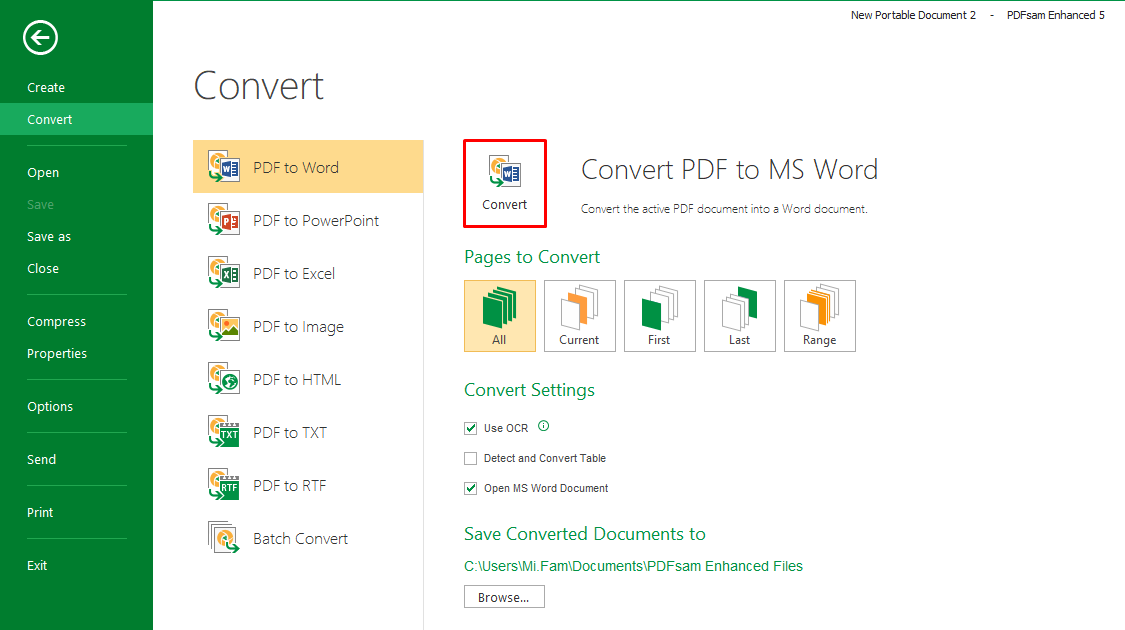
Task: Select the Batch Convert label
Action: point(301,539)
